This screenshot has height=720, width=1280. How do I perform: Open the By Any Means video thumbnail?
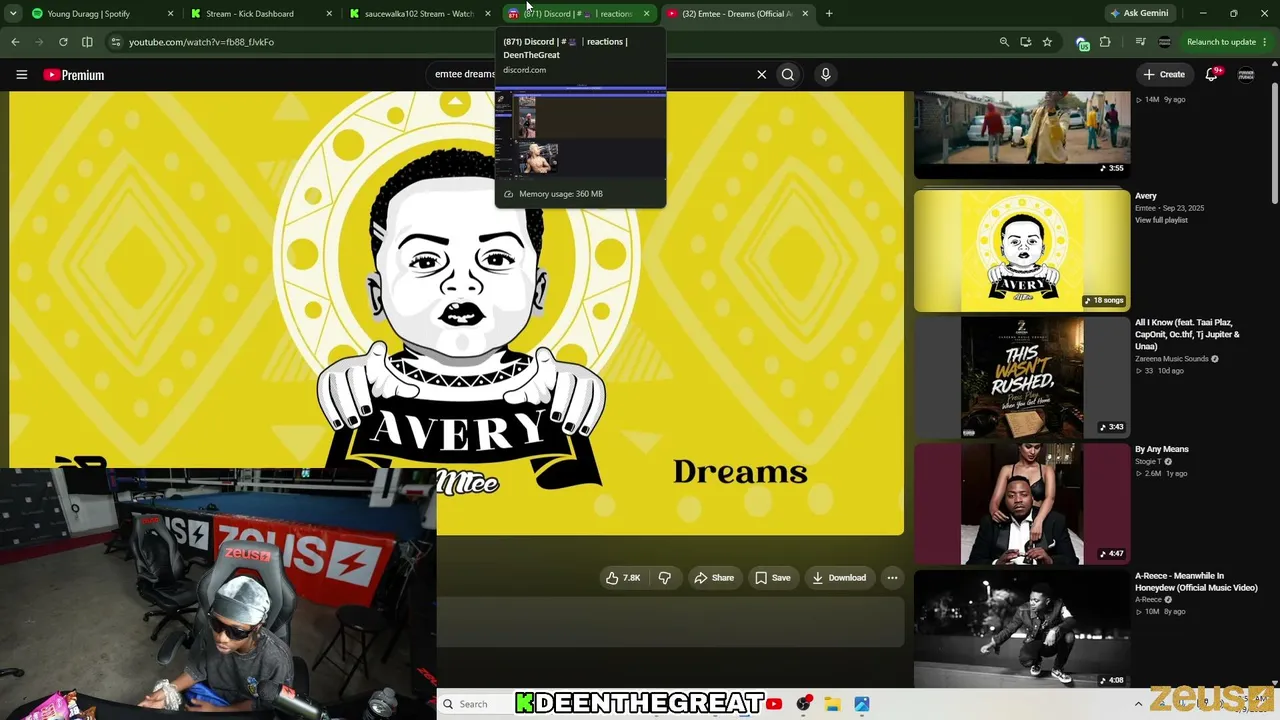click(1022, 504)
